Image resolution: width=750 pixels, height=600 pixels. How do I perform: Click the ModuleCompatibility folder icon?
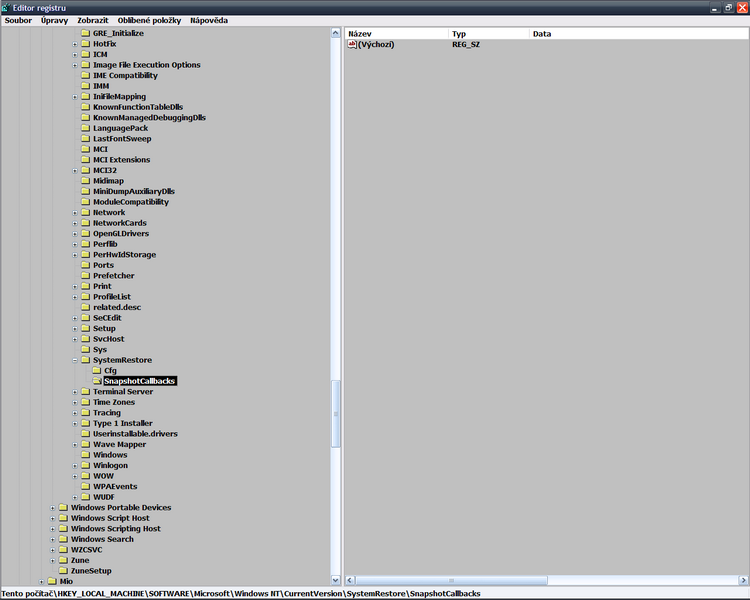point(86,201)
